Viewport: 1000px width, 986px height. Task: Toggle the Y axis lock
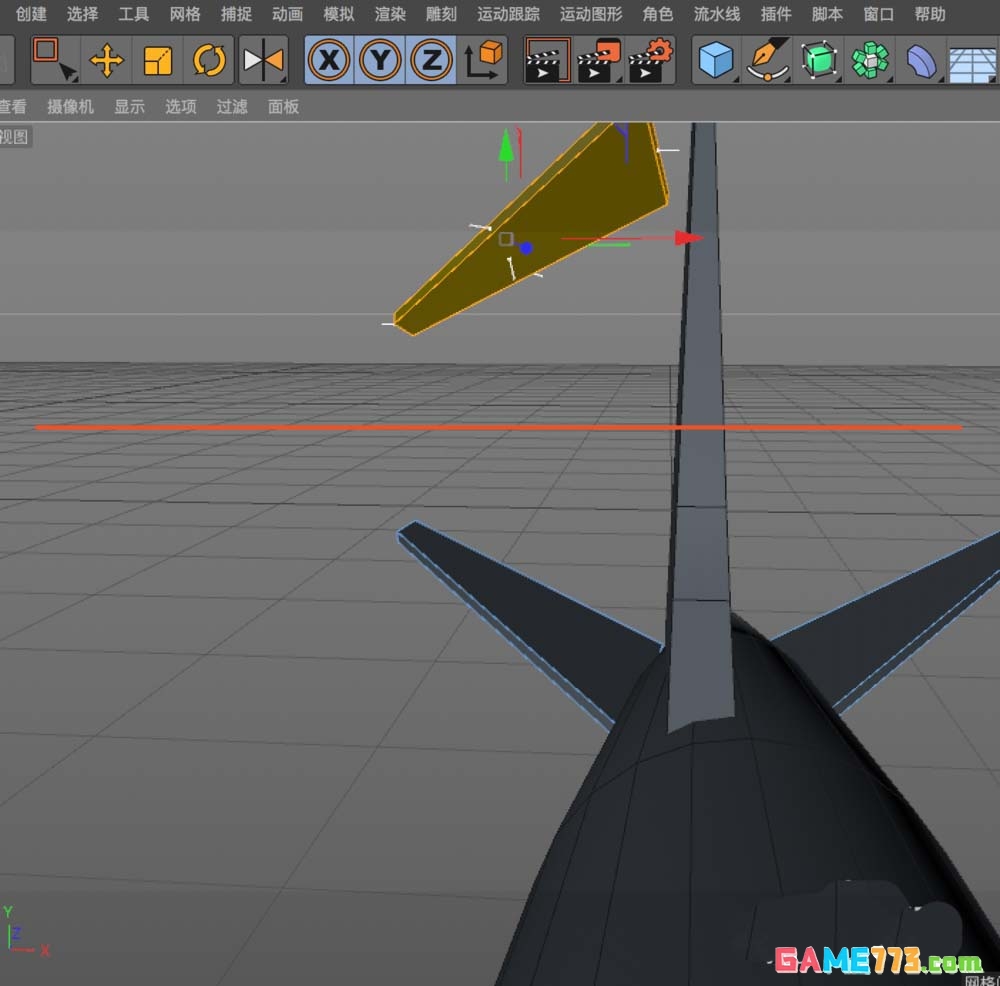click(x=380, y=61)
